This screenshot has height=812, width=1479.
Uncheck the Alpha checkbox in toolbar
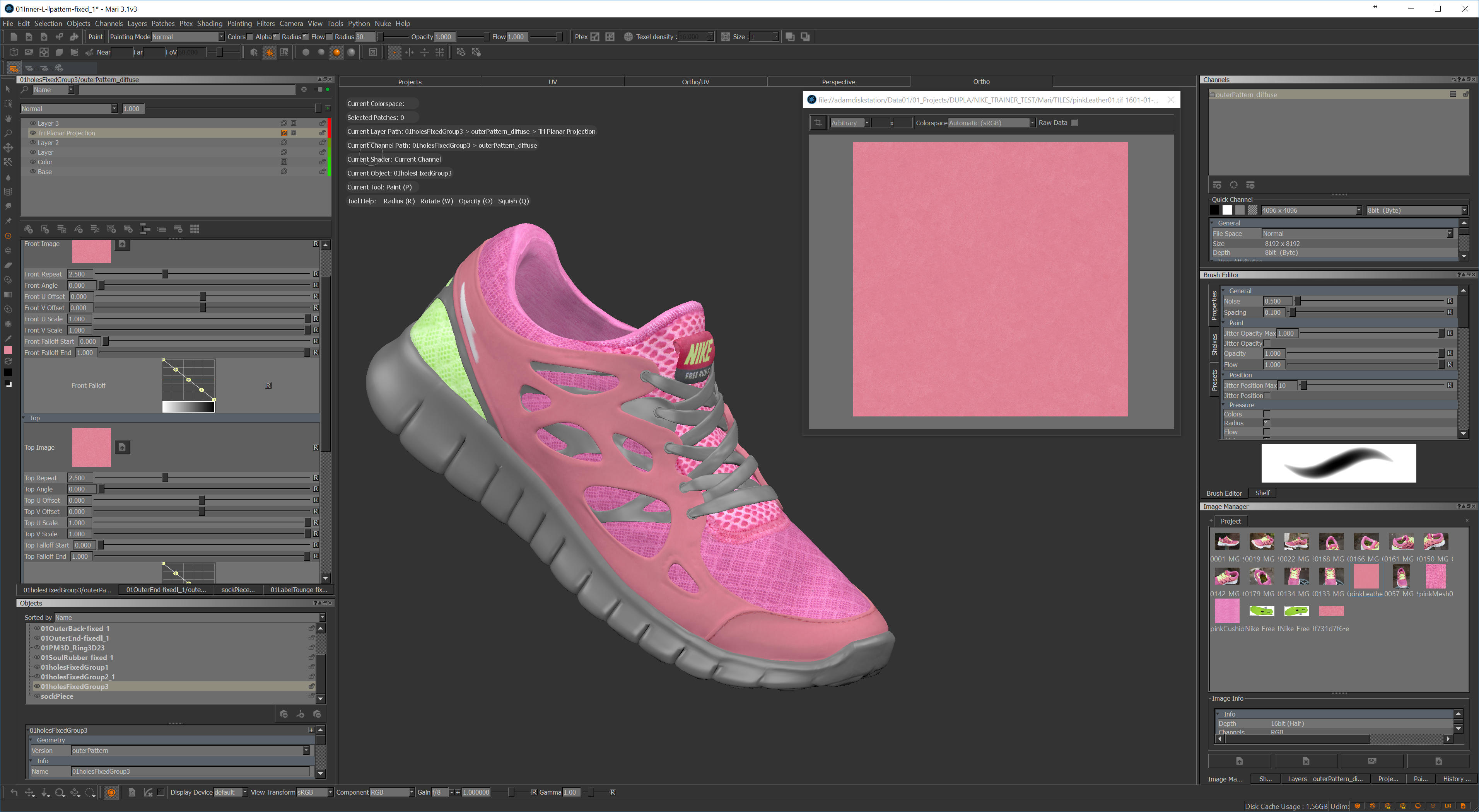[x=276, y=37]
